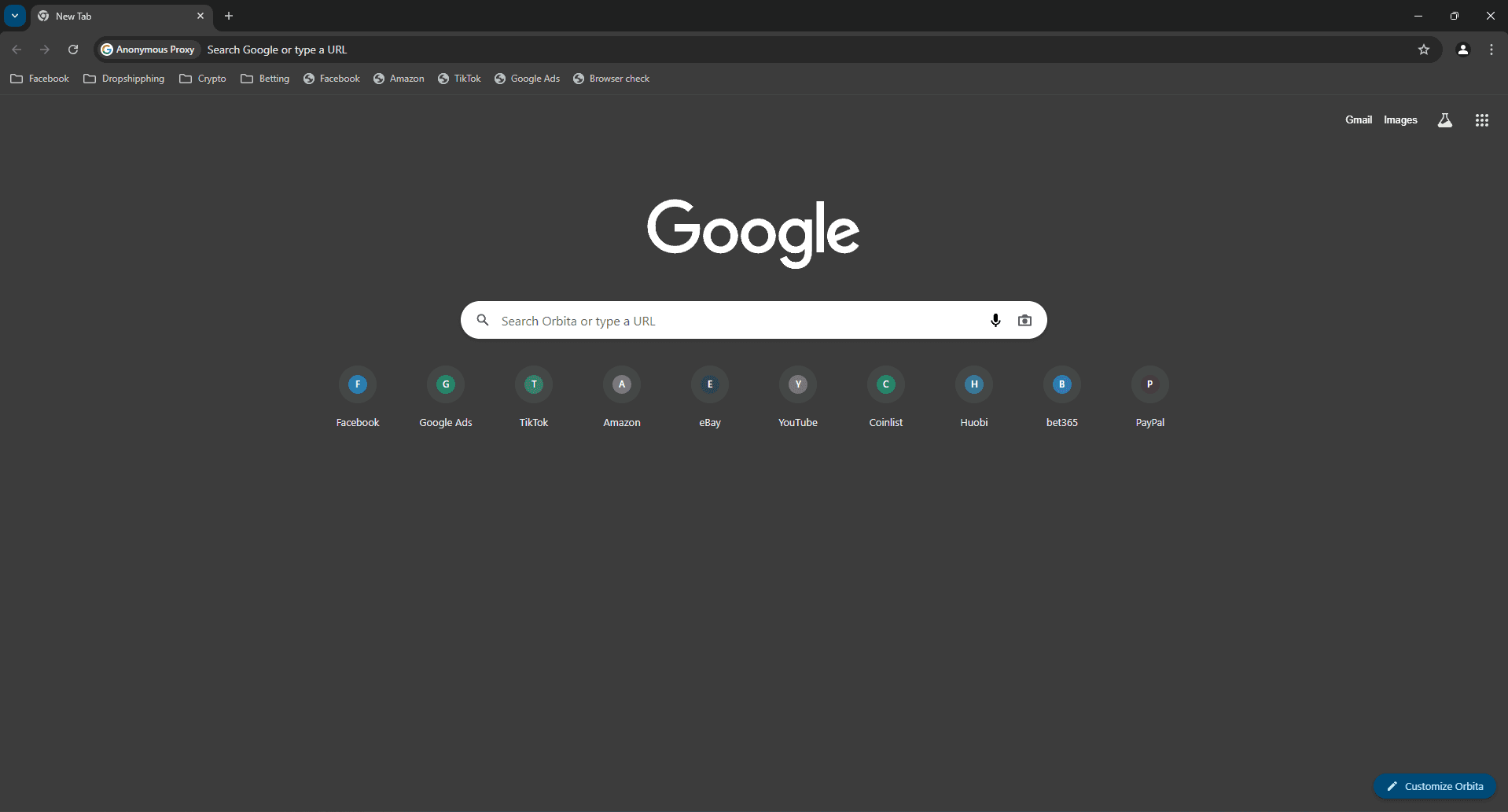Open the Gmail link
Screen dimensions: 1508x812
pyautogui.click(x=1358, y=119)
